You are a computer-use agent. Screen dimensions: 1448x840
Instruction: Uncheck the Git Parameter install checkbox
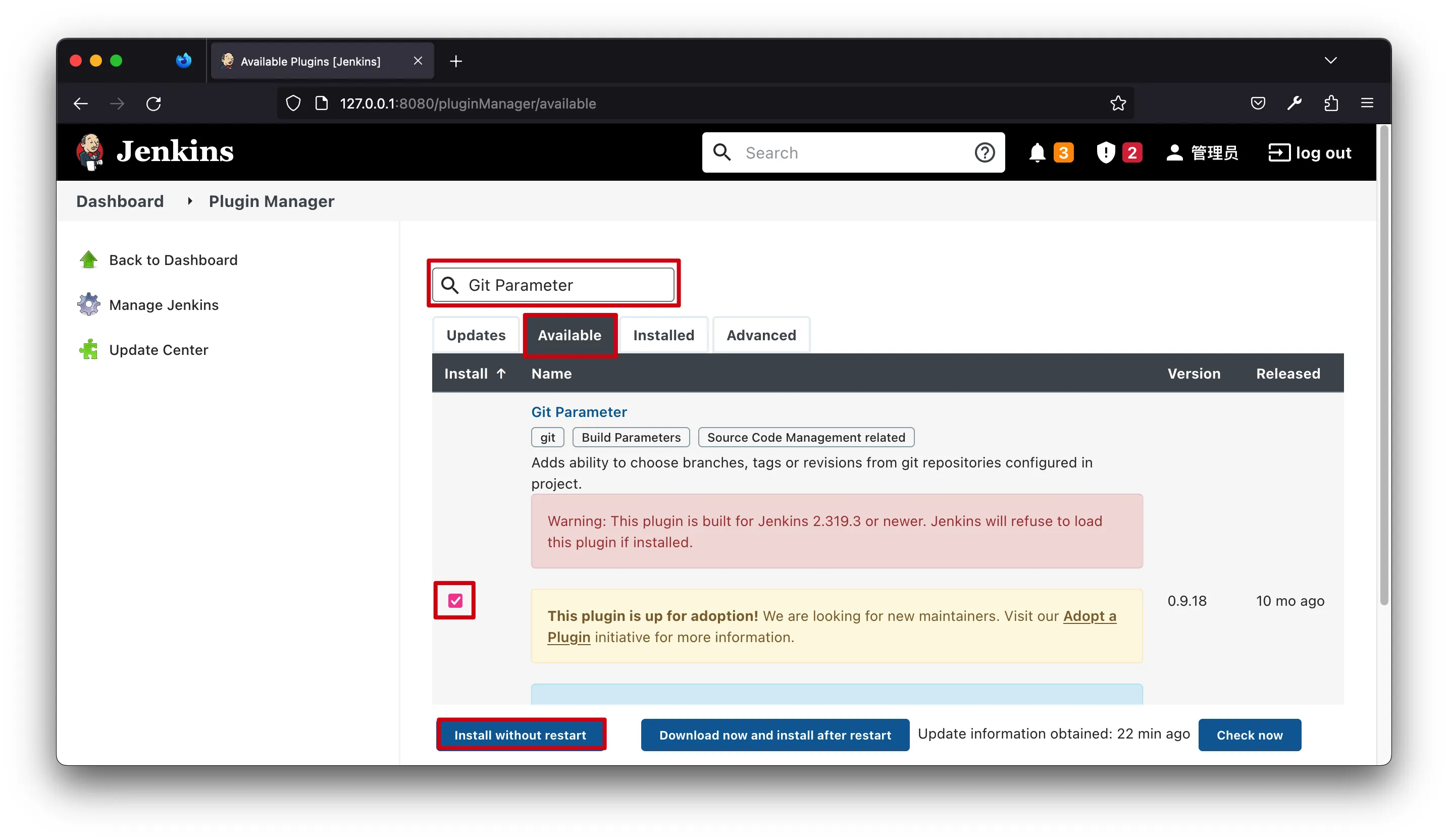(x=455, y=601)
